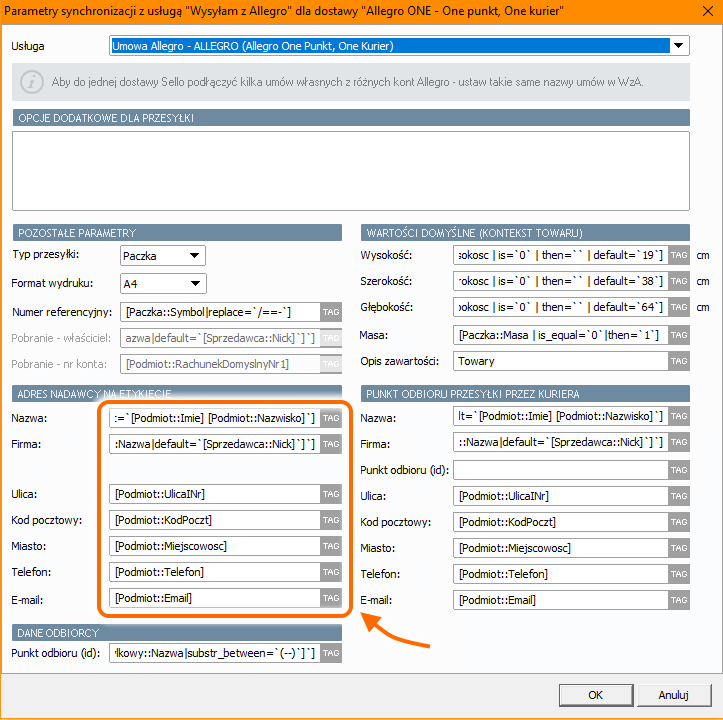Click TAG icon next to courier pickup E-mail field
This screenshot has width=723, height=720.
tap(679, 600)
